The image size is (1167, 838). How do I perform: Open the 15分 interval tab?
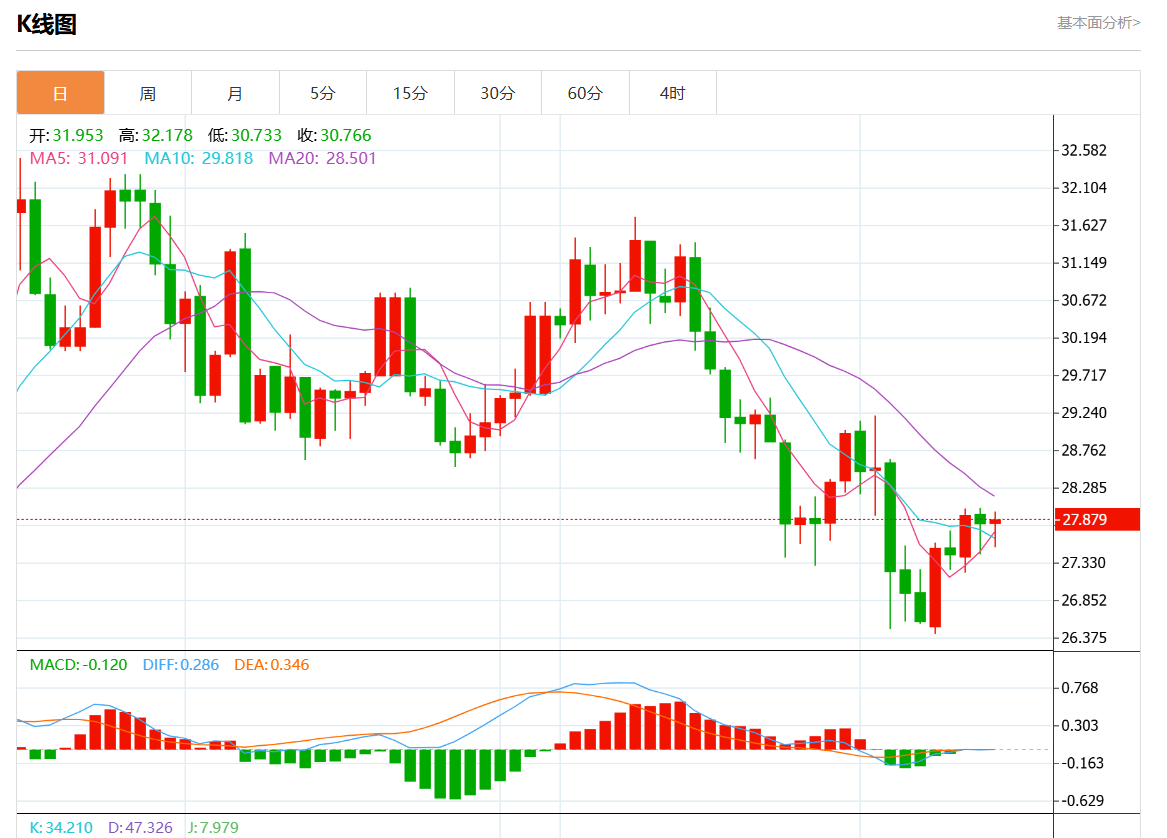tap(410, 94)
